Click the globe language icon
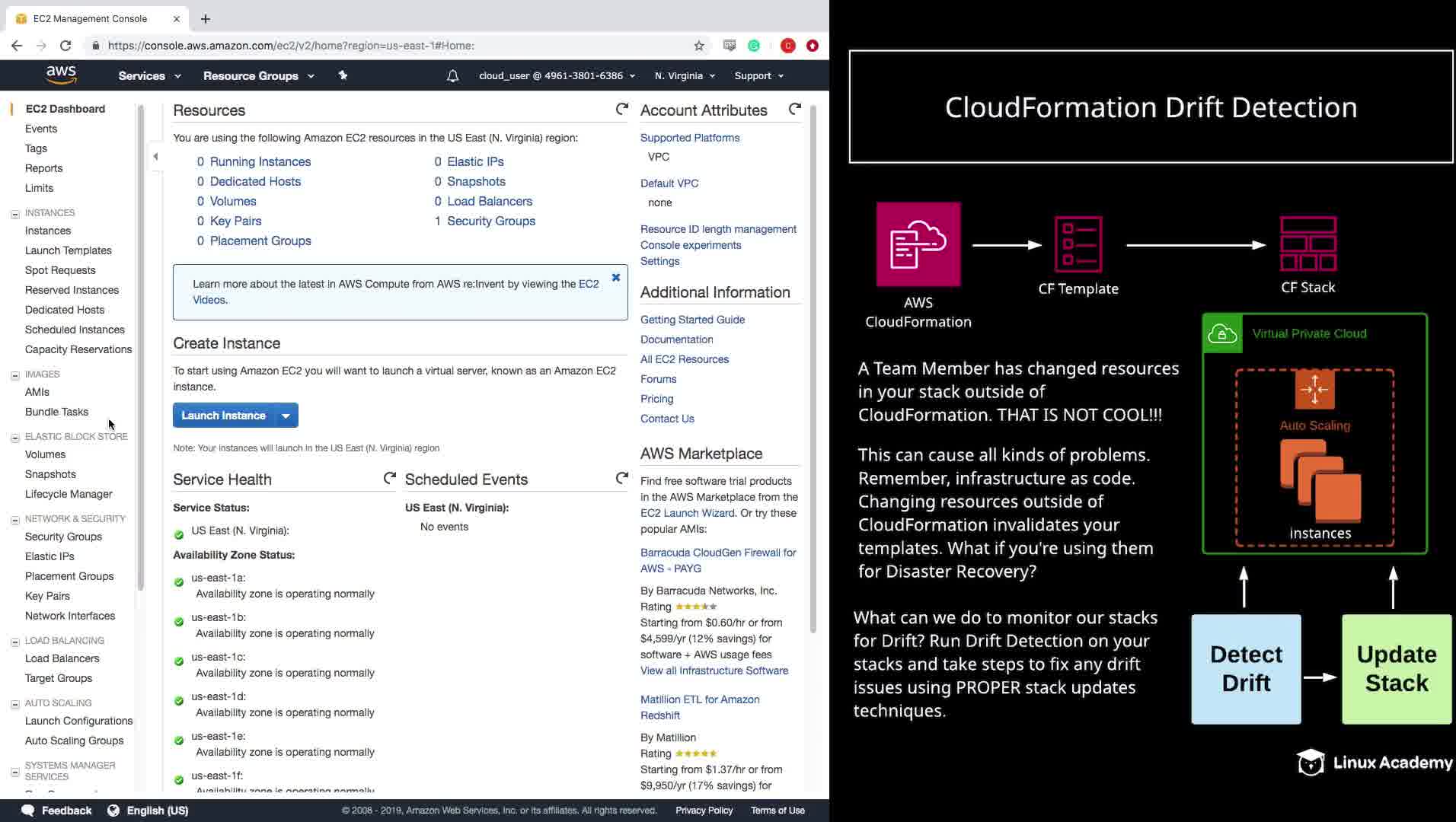 (113, 810)
